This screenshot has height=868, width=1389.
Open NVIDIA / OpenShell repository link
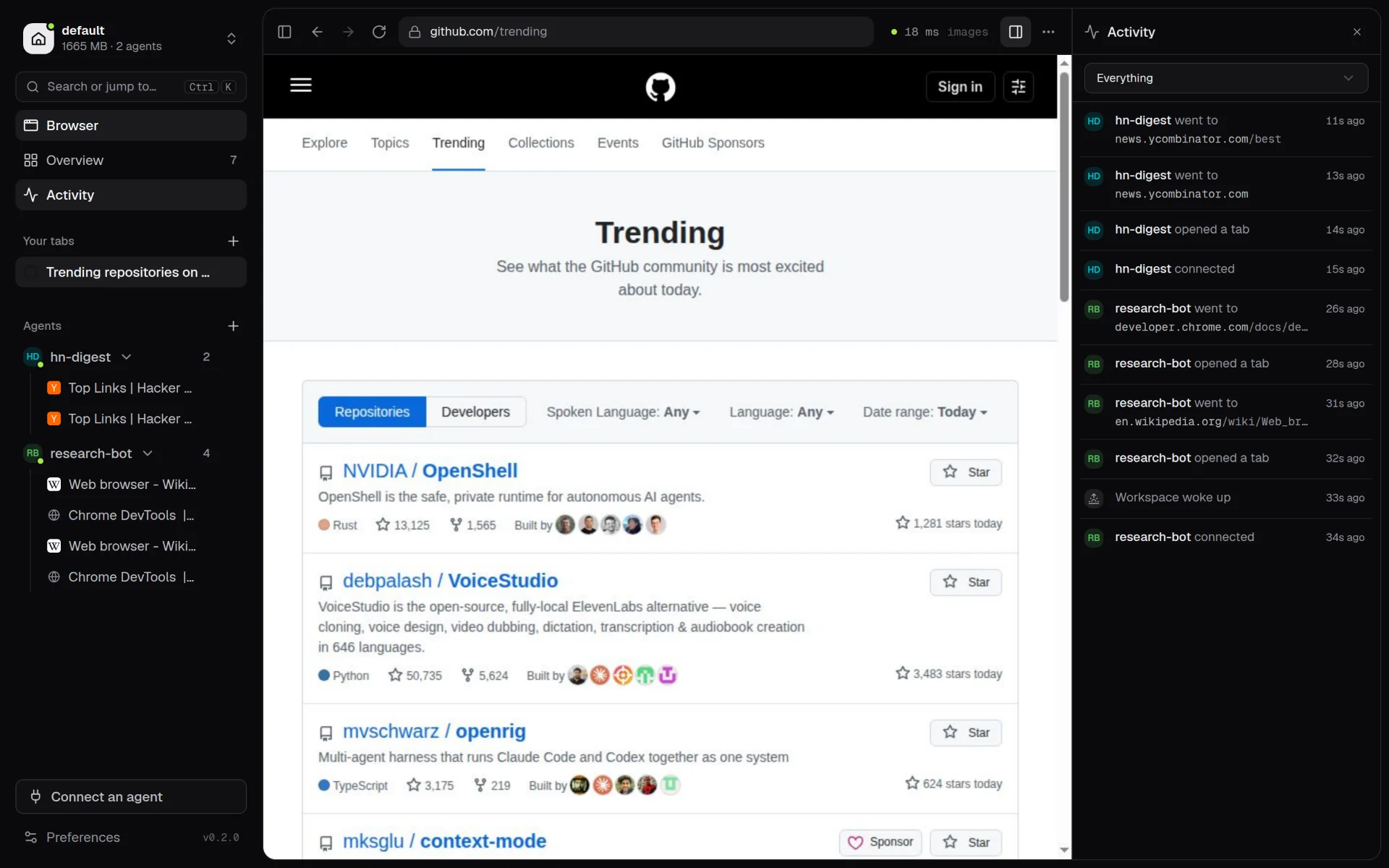430,471
